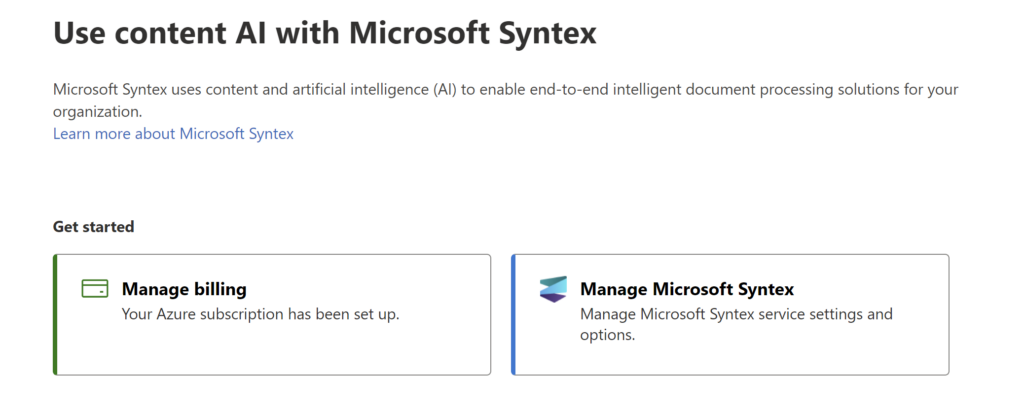Click the Get started section label
This screenshot has width=1024, height=412.
click(93, 227)
